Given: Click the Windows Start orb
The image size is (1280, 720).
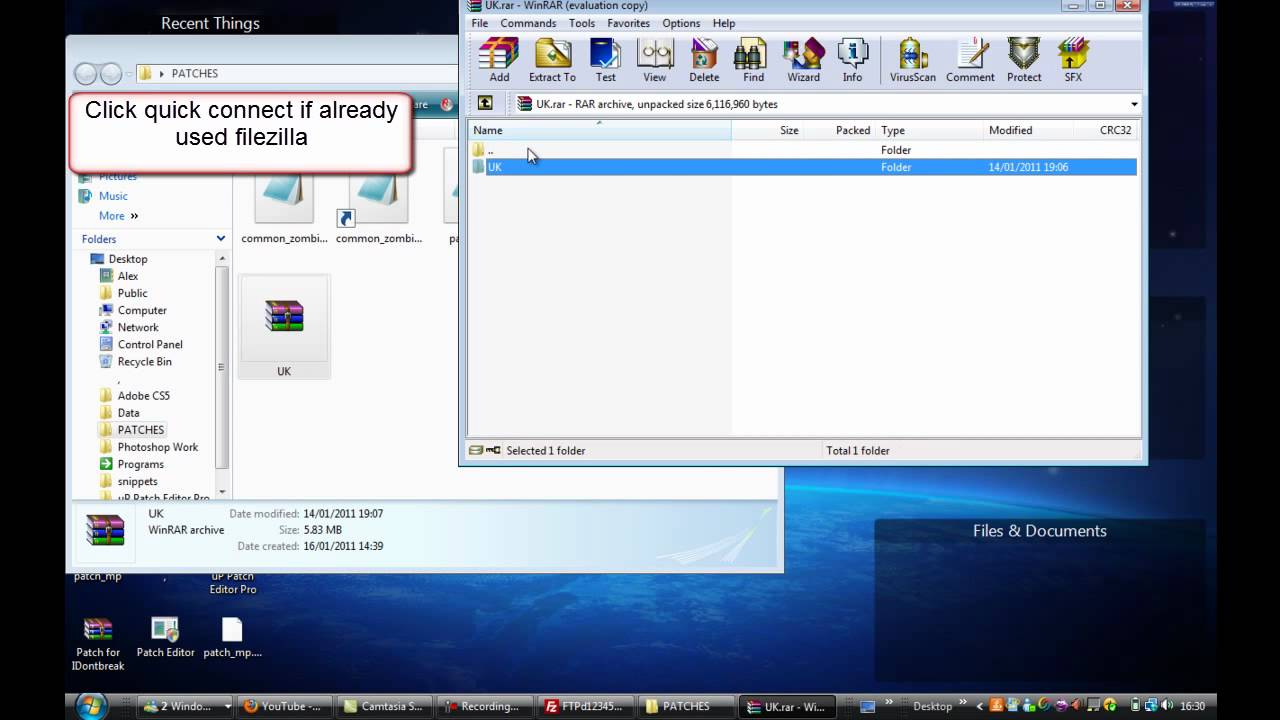Looking at the screenshot, I should (x=91, y=705).
